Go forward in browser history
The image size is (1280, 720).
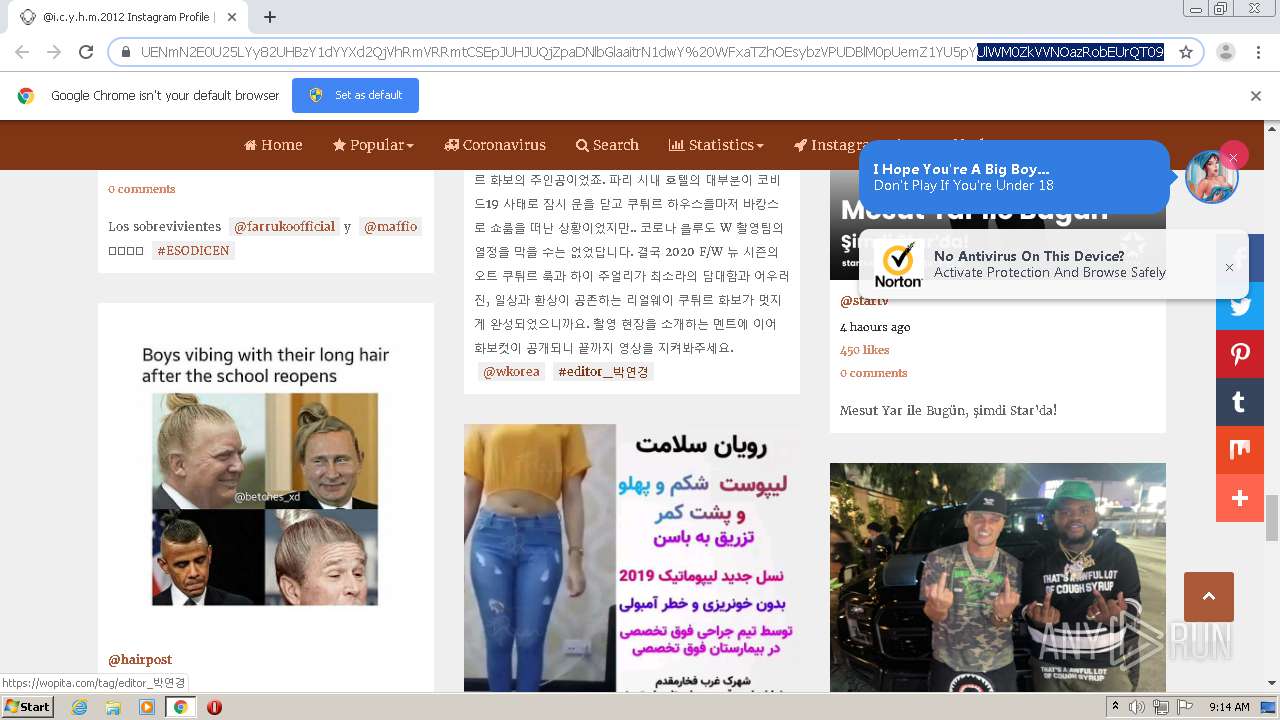pos(54,52)
